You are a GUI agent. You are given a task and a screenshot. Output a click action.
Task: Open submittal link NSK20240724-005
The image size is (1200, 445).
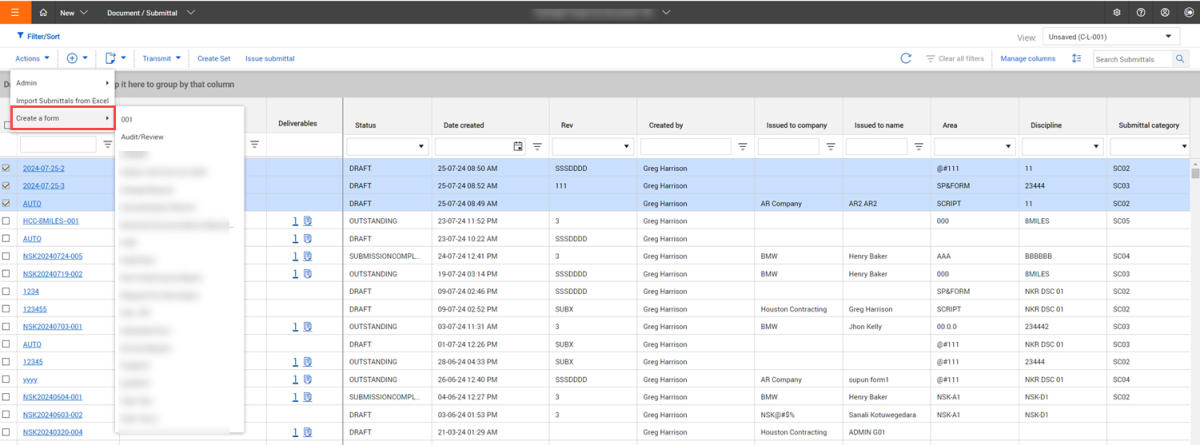click(x=52, y=256)
